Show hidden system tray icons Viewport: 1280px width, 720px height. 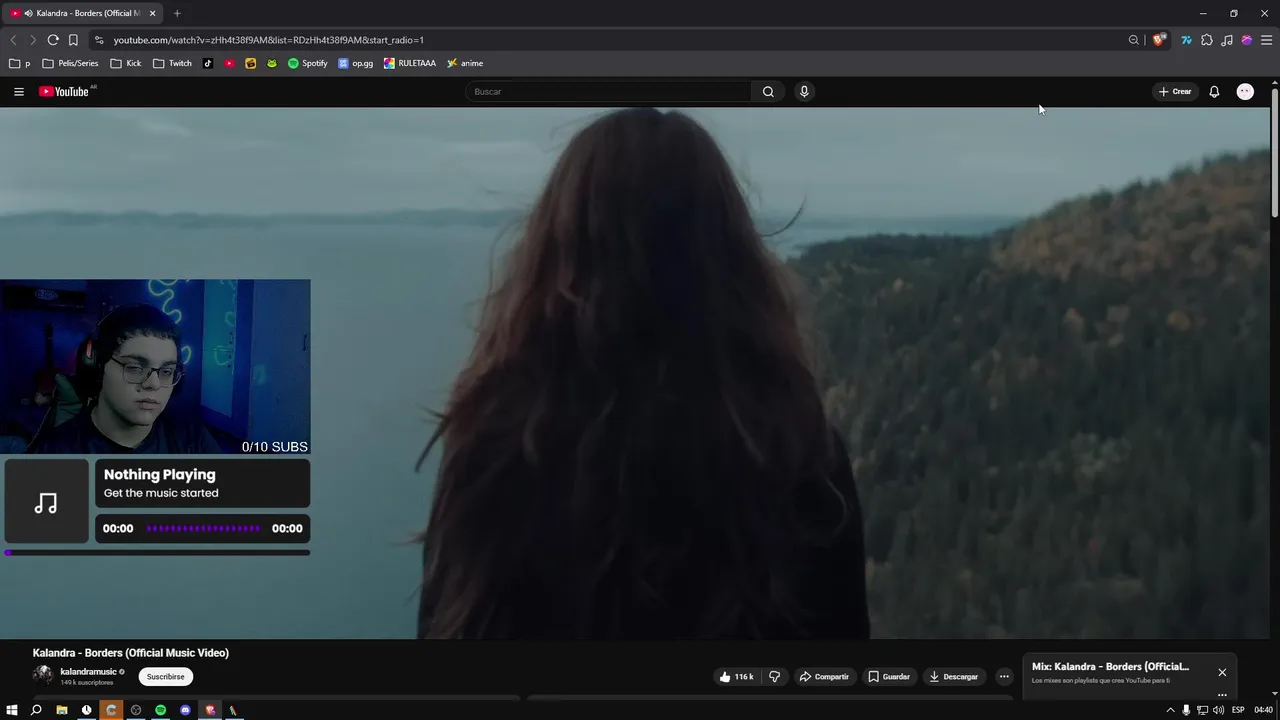point(1170,710)
